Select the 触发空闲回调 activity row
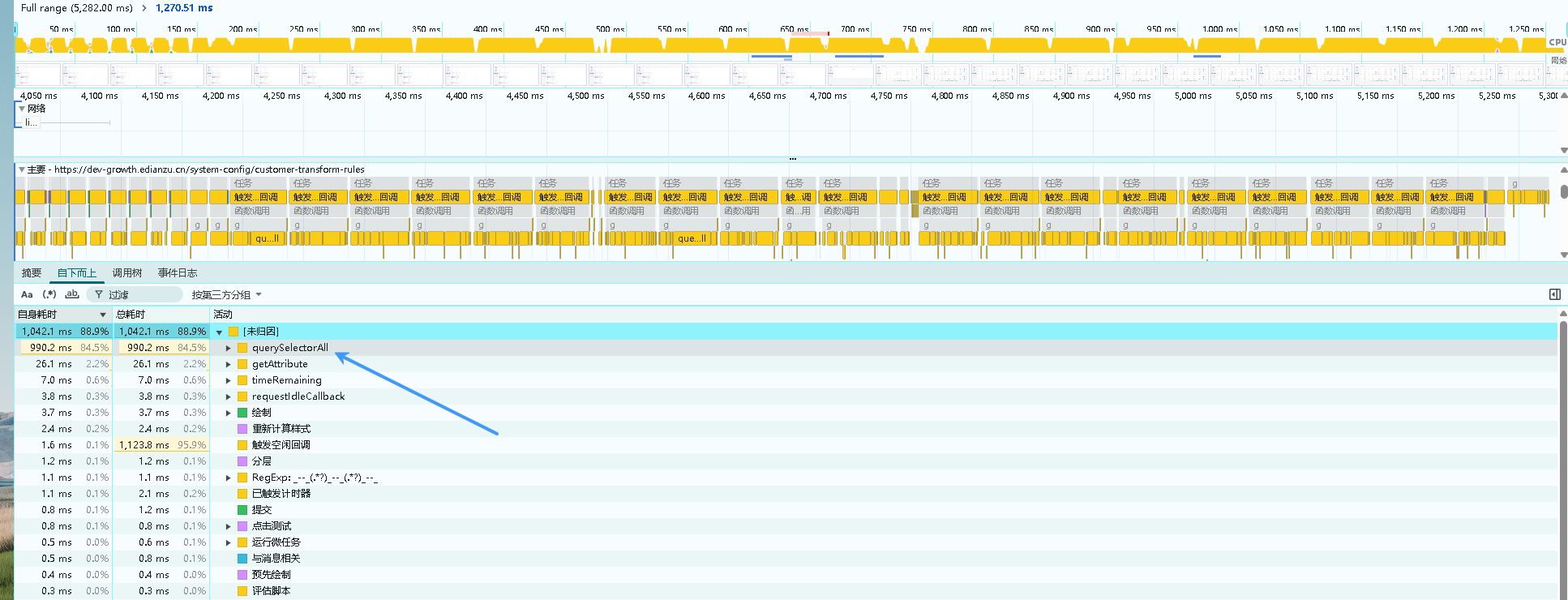Viewport: 1568px width, 600px height. [786, 445]
